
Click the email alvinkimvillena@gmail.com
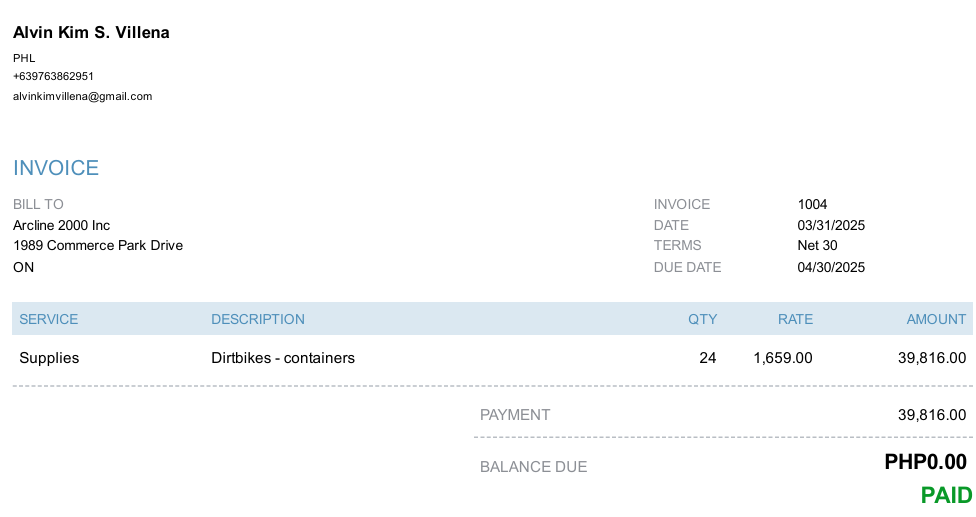coord(82,96)
